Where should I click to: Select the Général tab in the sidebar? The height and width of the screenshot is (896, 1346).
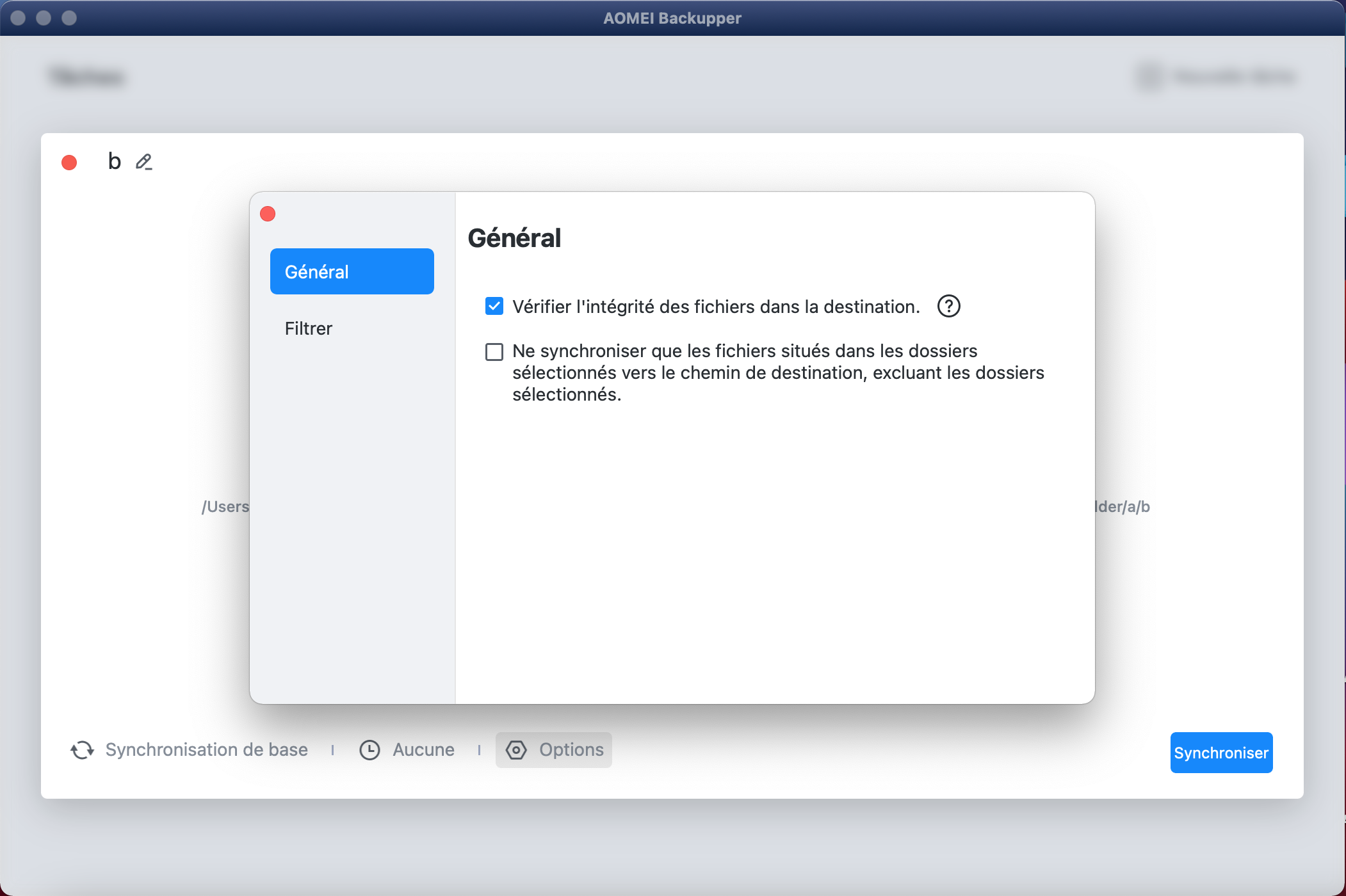(x=352, y=271)
